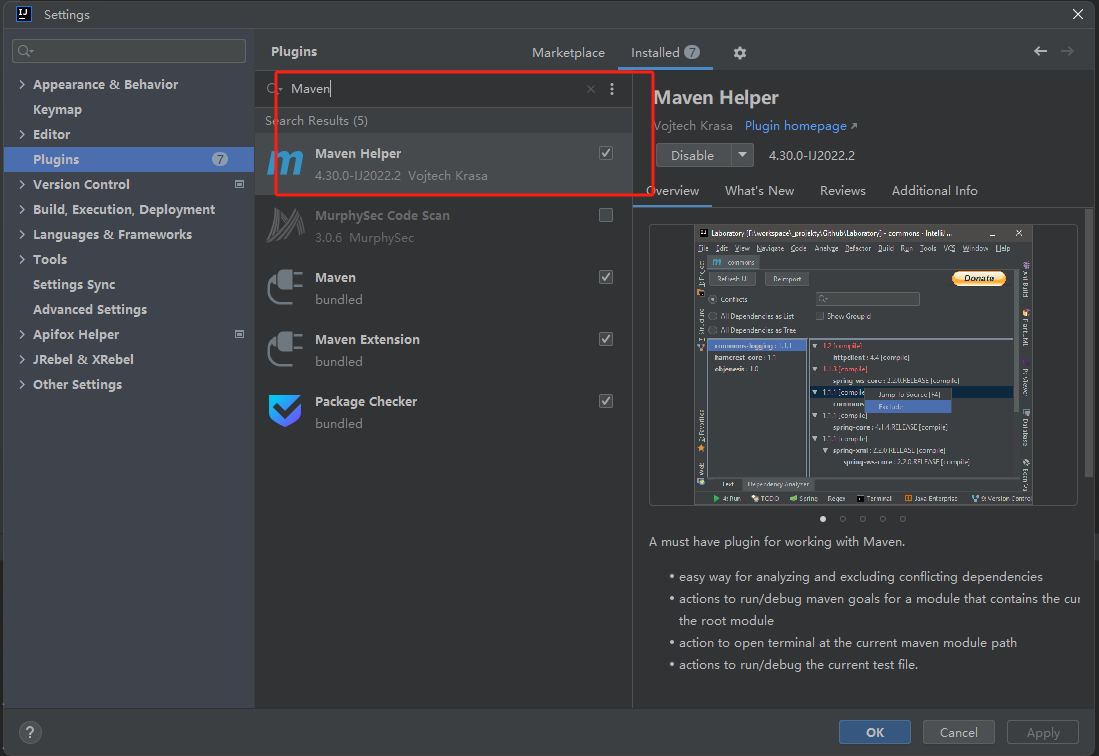The height and width of the screenshot is (756, 1099).
Task: Select Advanced Settings in settings tree
Action: (x=90, y=309)
